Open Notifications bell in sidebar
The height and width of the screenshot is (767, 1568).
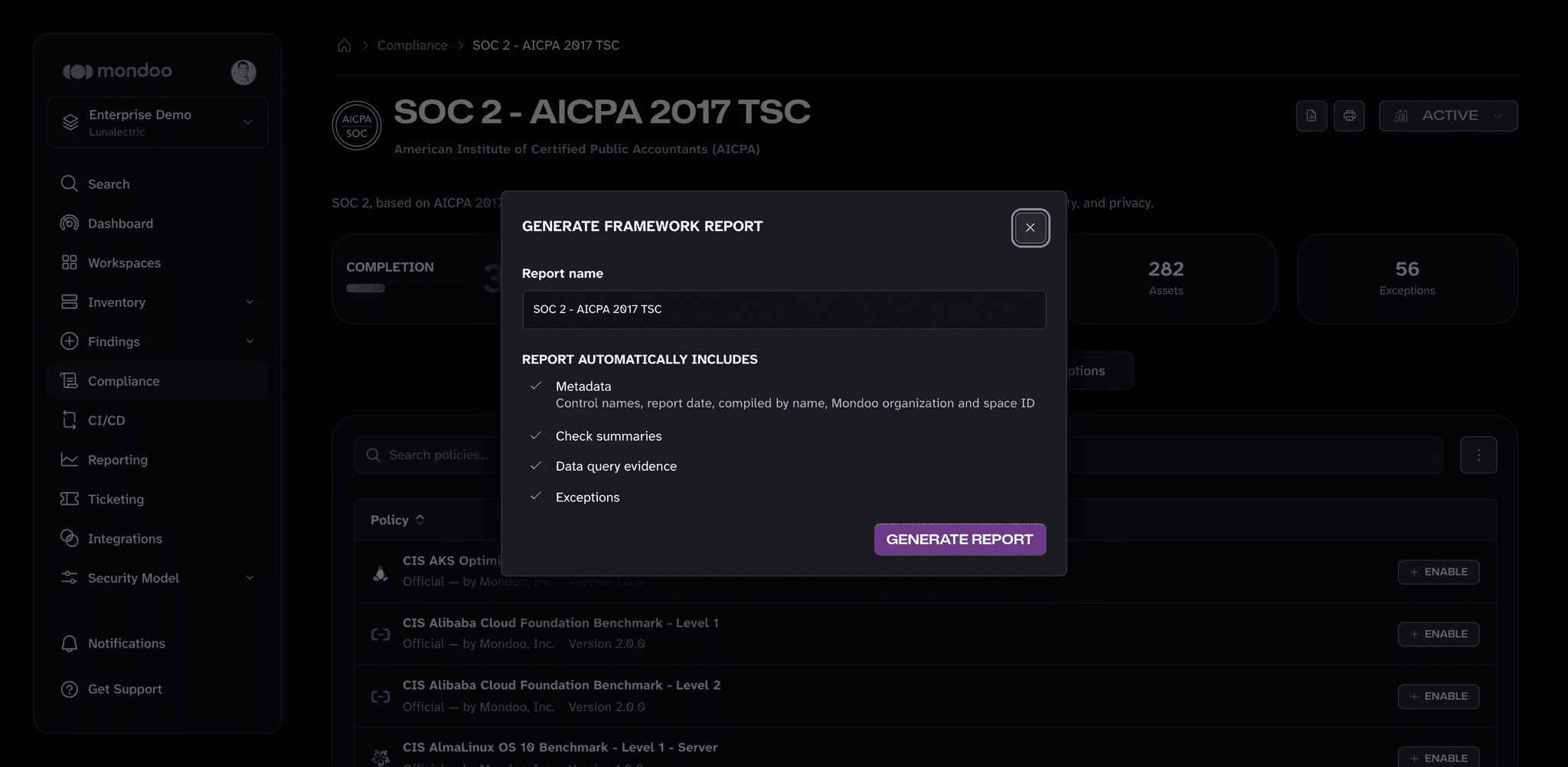pyautogui.click(x=70, y=643)
